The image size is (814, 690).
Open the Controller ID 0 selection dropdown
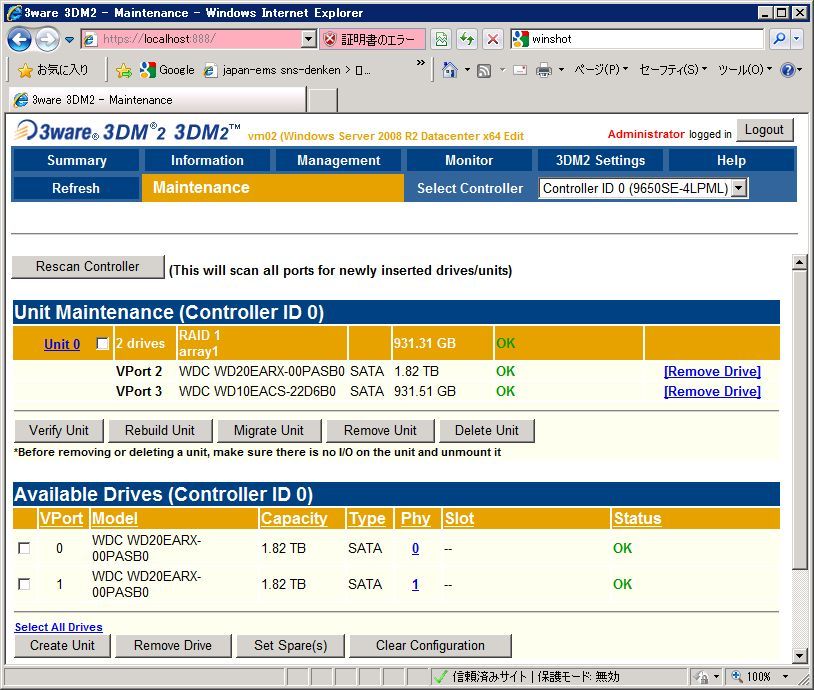coord(643,188)
